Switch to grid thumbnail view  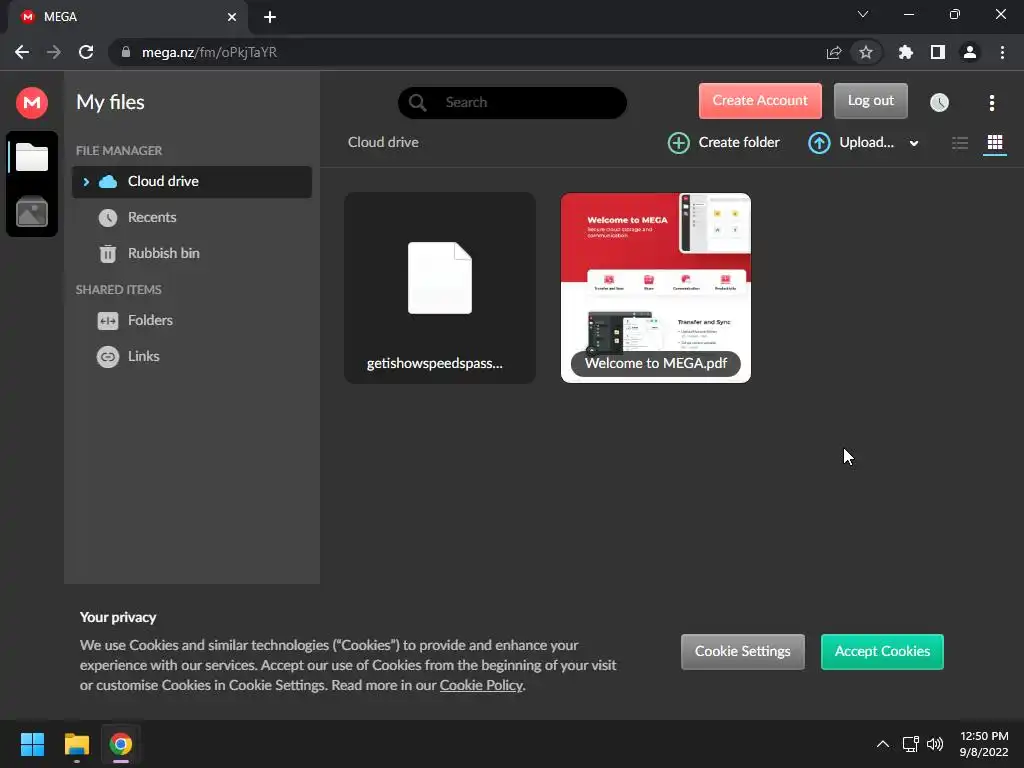coord(995,142)
